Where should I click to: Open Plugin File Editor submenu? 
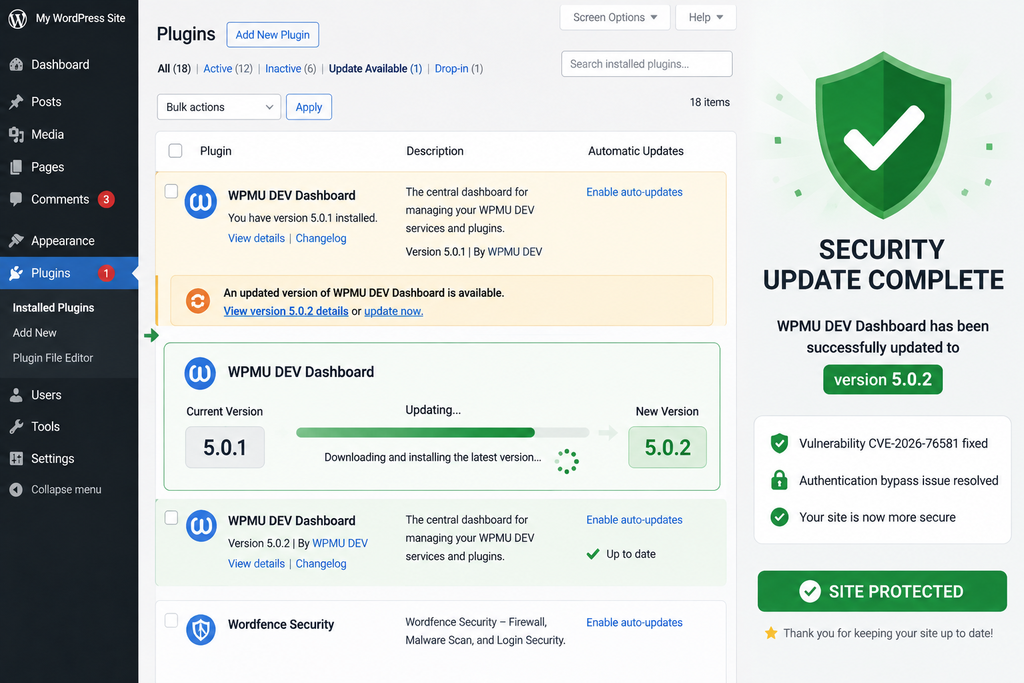53,358
